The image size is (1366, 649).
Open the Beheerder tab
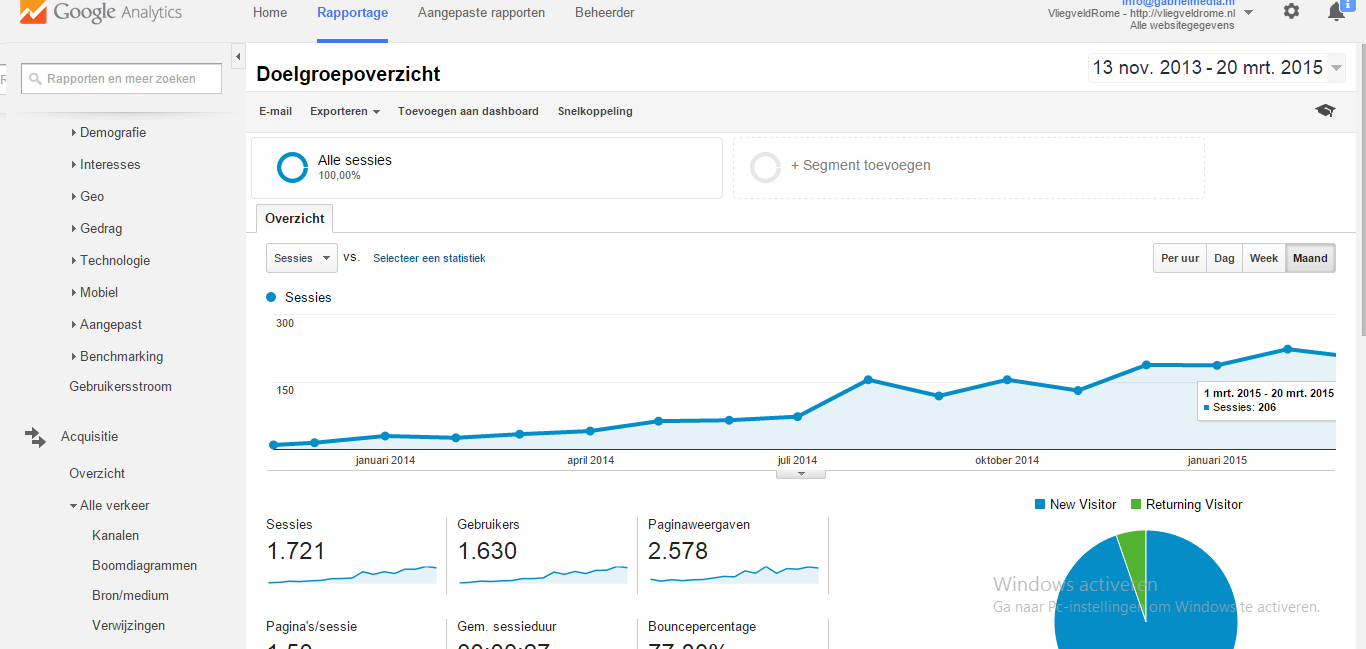coord(605,13)
